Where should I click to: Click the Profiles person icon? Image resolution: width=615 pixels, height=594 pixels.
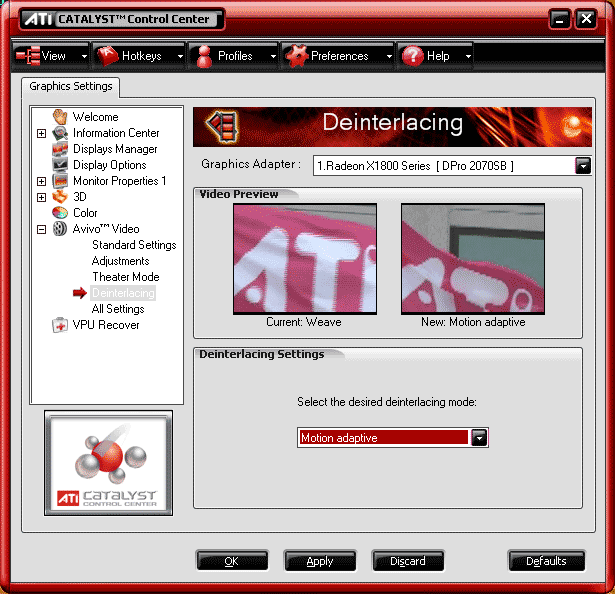pos(204,56)
